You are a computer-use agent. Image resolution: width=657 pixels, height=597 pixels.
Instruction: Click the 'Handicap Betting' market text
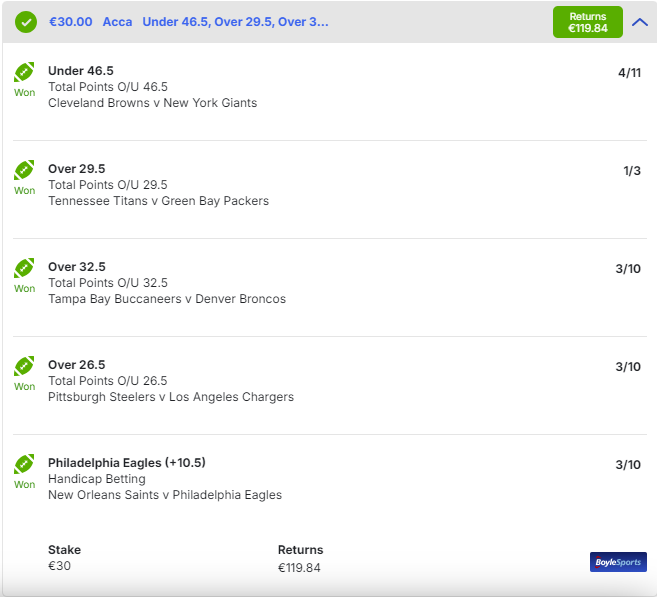click(97, 479)
